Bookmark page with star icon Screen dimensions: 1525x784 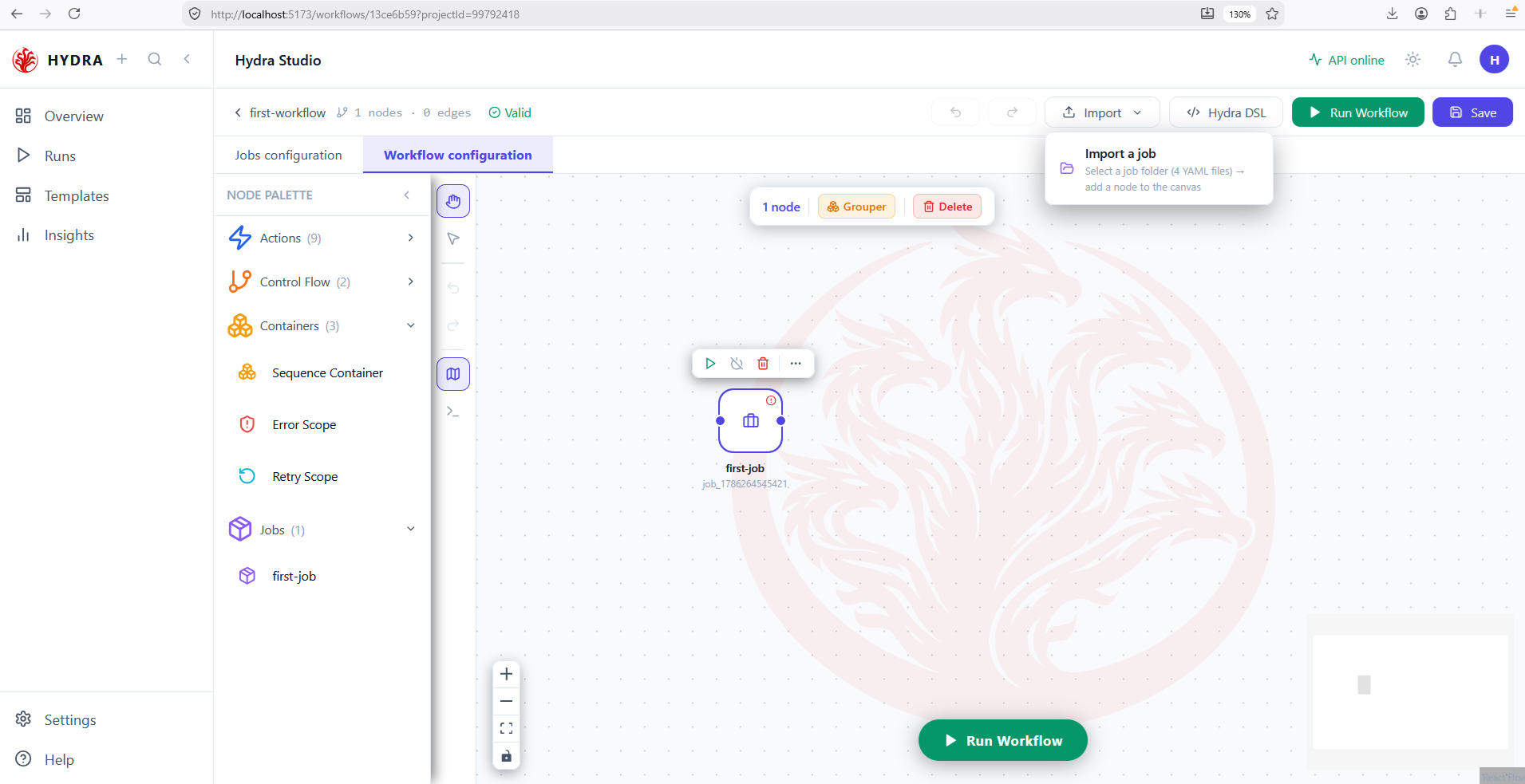[1272, 14]
